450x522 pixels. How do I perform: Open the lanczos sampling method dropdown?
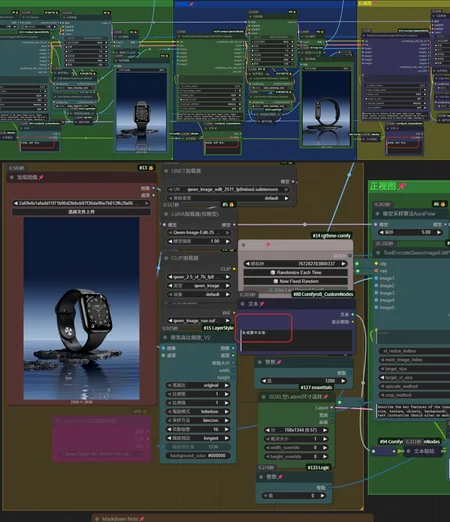[198, 420]
